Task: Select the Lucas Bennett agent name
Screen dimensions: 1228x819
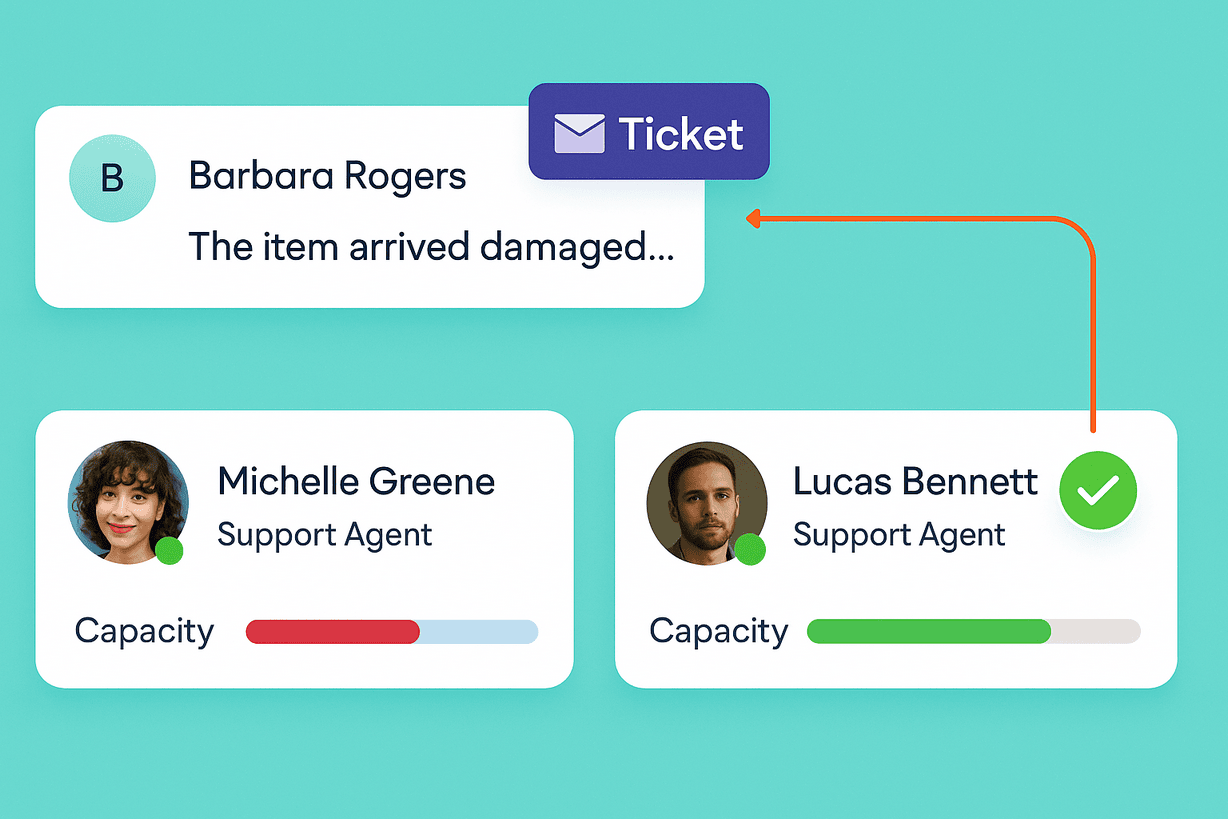Action: (x=915, y=481)
